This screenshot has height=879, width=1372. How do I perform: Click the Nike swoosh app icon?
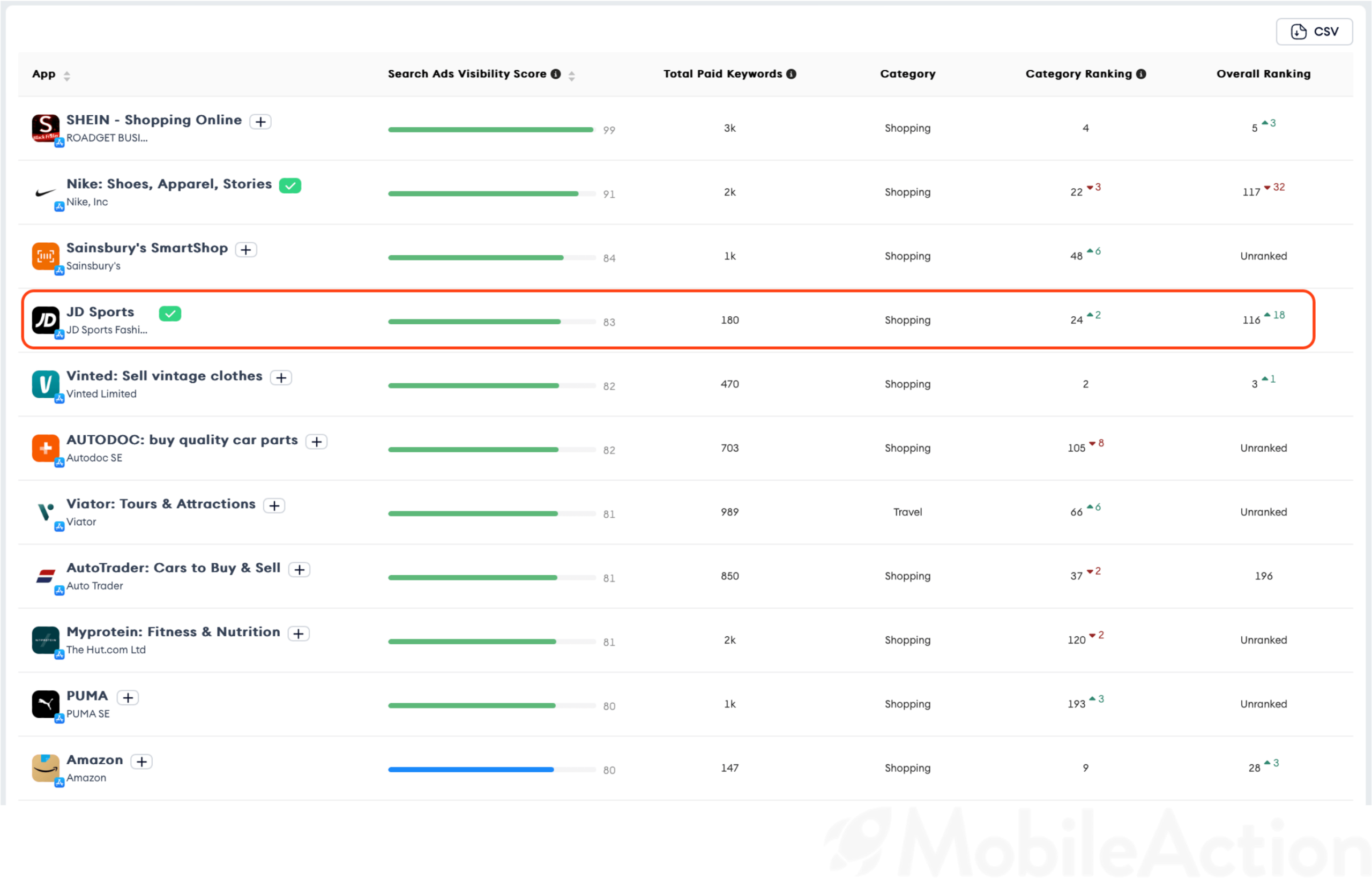(x=46, y=192)
